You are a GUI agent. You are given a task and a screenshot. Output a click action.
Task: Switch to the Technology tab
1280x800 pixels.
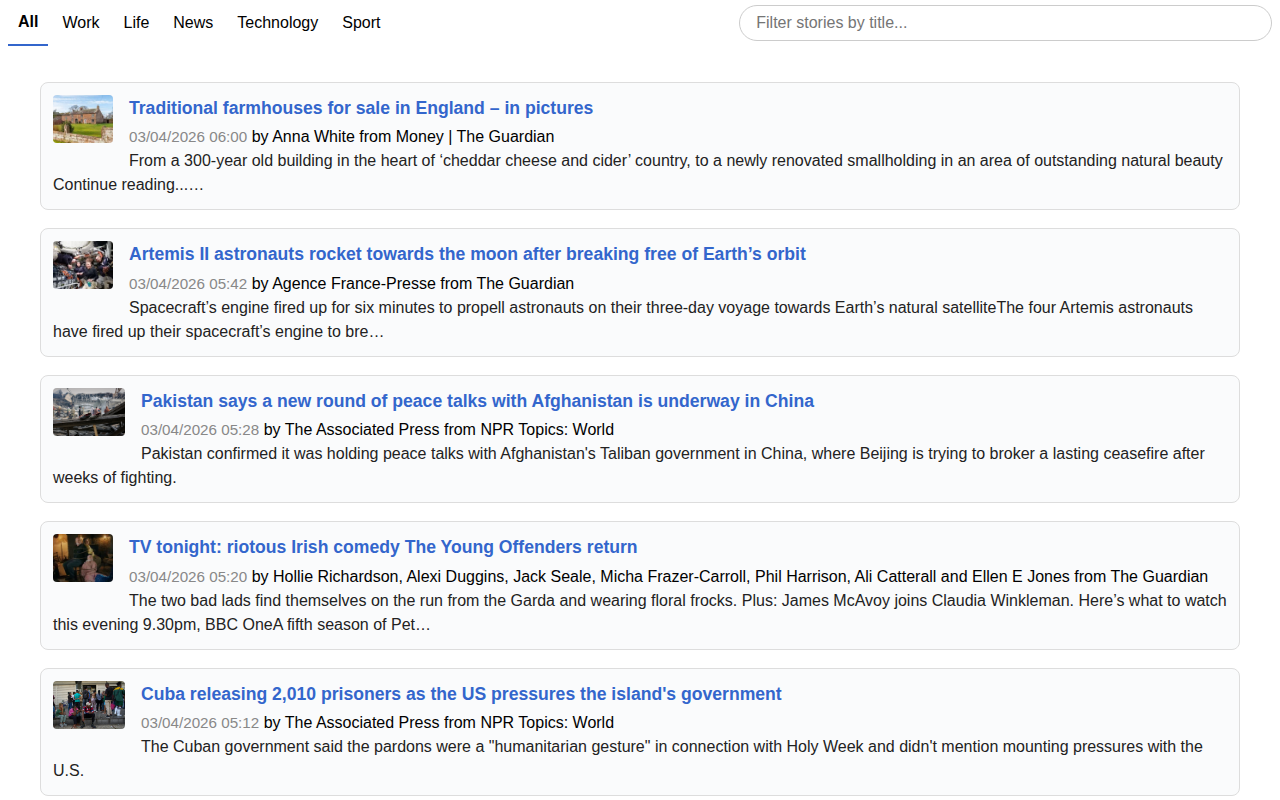click(x=277, y=22)
